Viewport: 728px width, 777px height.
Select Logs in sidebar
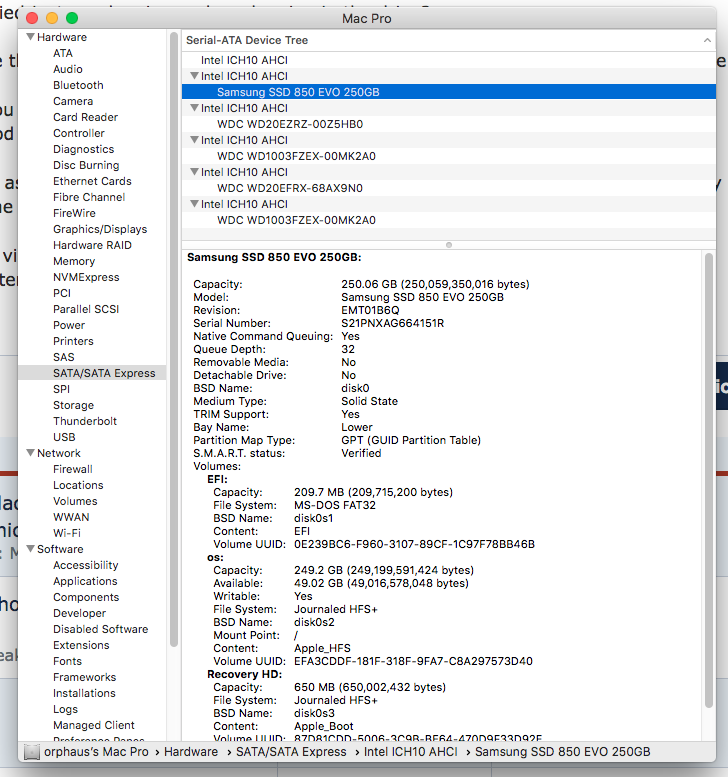tap(65, 709)
